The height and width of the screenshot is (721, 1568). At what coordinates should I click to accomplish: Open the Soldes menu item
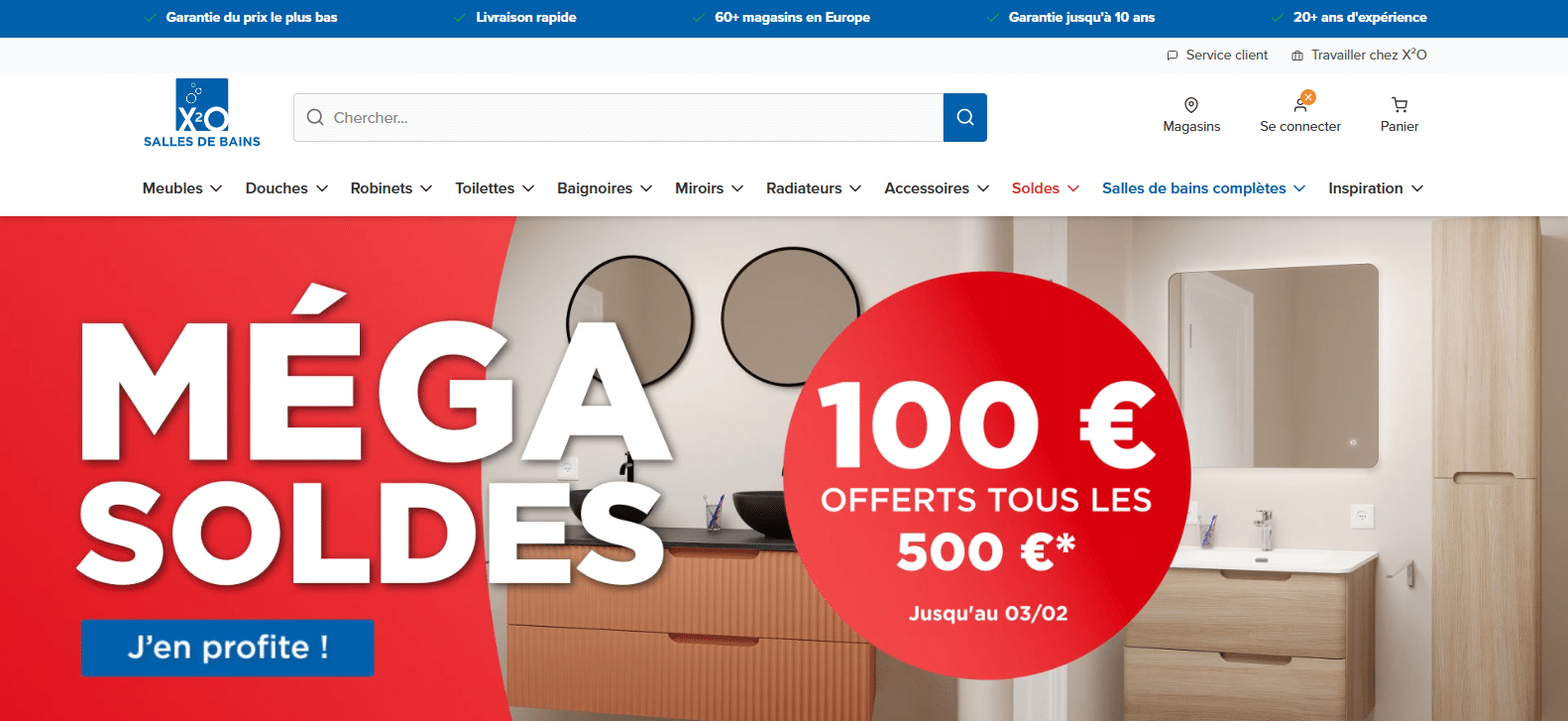(x=1046, y=188)
